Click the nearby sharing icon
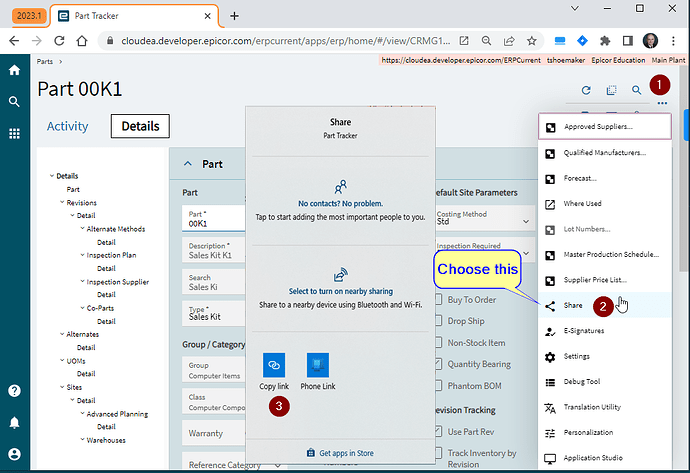Image resolution: width=690 pixels, height=473 pixels. pyautogui.click(x=340, y=275)
